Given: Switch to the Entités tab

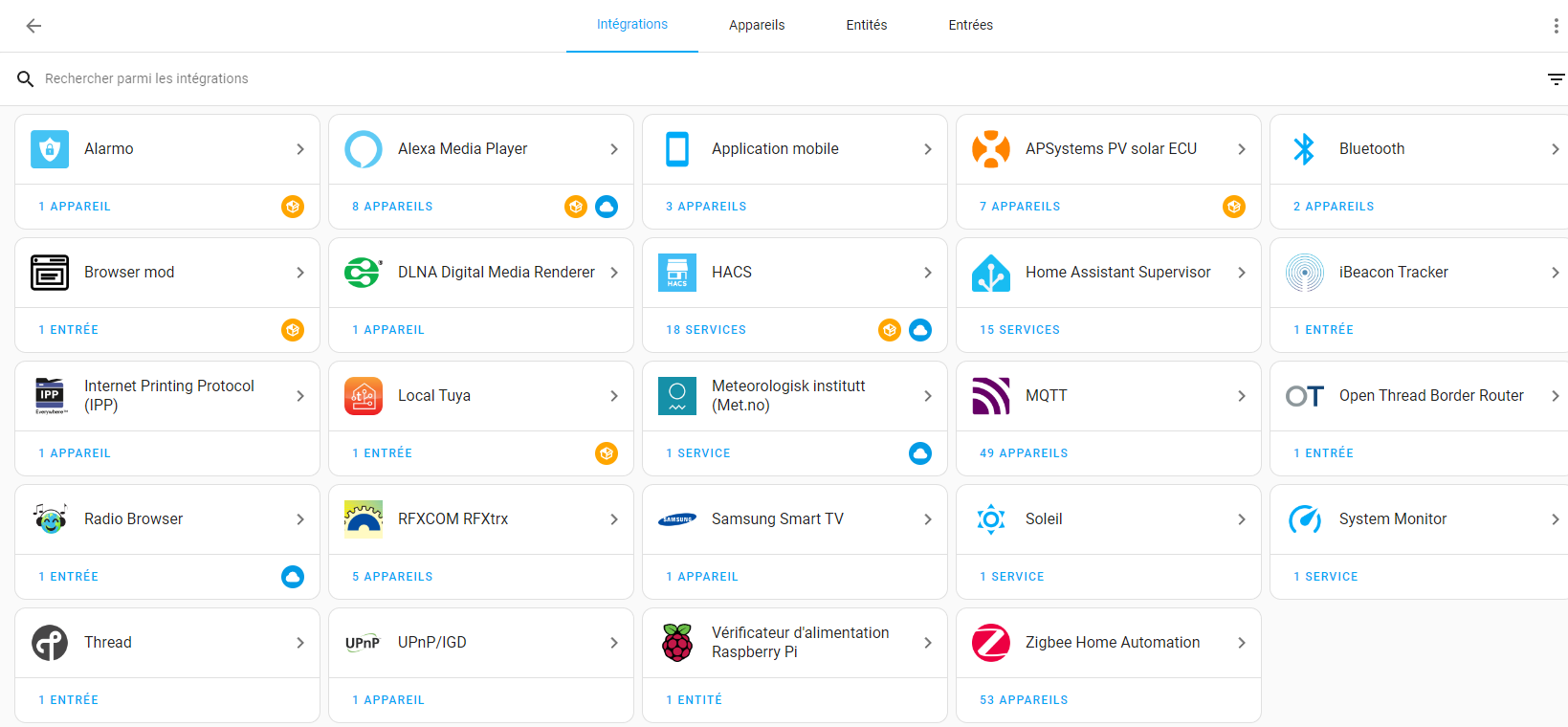Looking at the screenshot, I should tap(867, 26).
